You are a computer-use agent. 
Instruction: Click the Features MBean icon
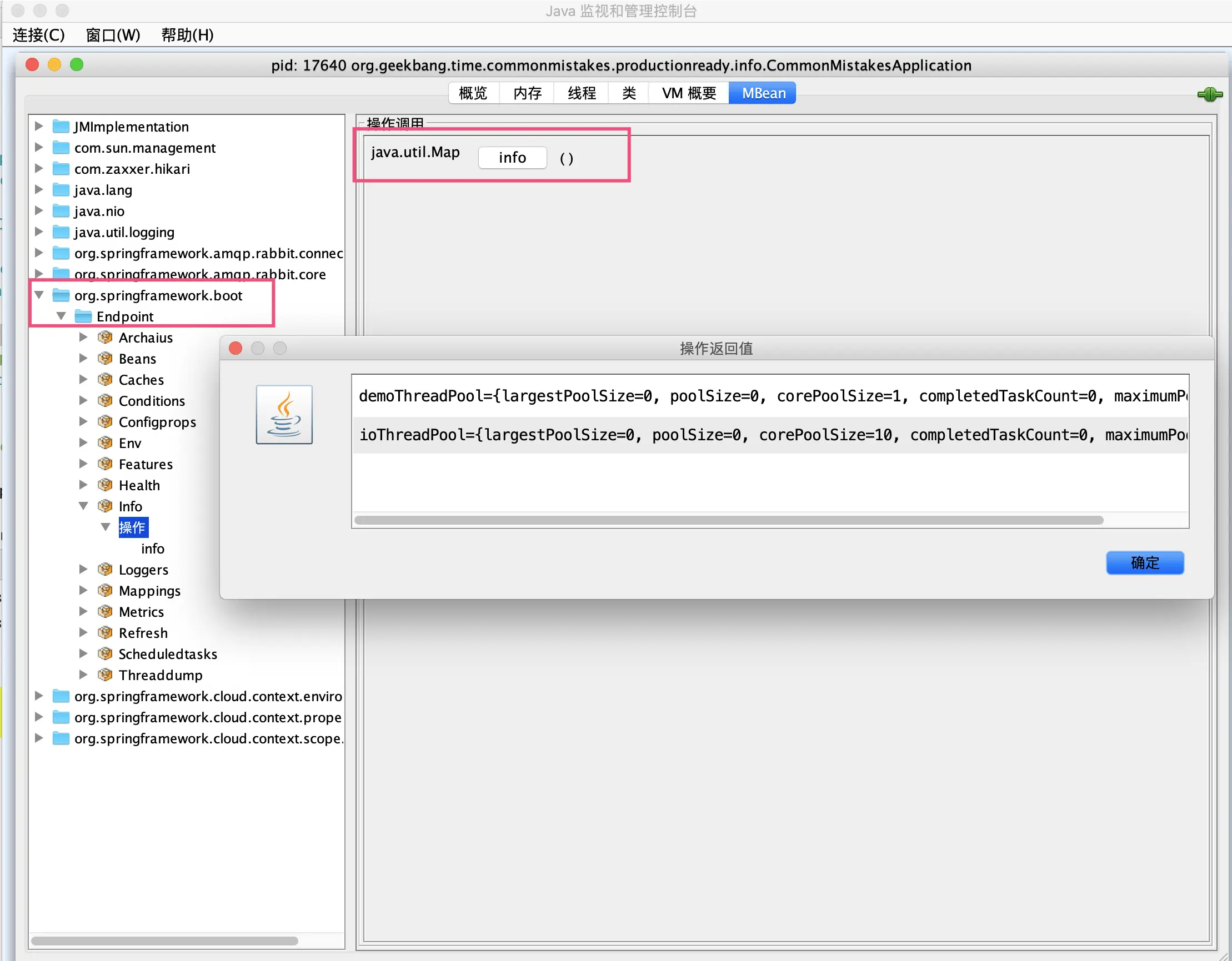coord(105,464)
